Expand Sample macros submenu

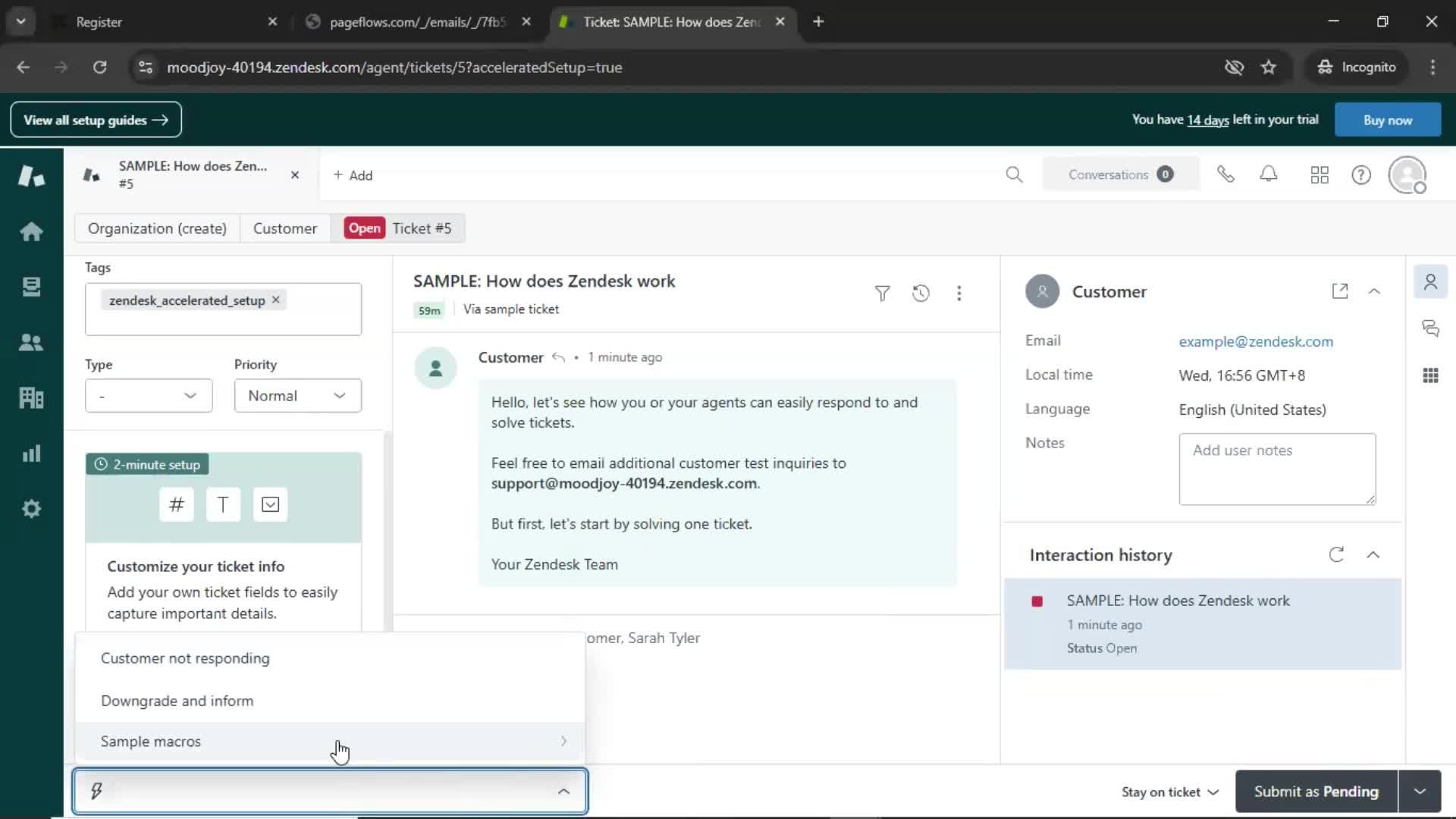330,742
